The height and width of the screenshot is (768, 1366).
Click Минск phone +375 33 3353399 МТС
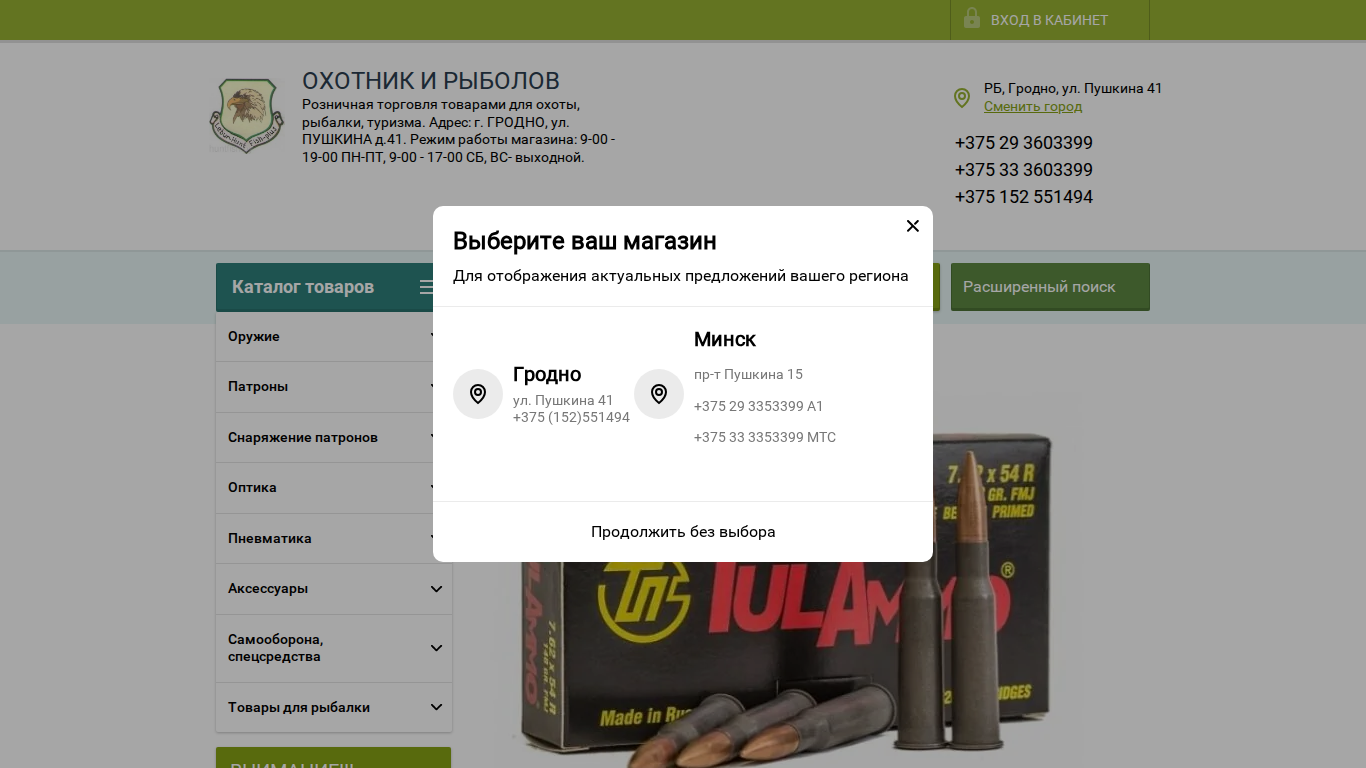[x=765, y=437]
